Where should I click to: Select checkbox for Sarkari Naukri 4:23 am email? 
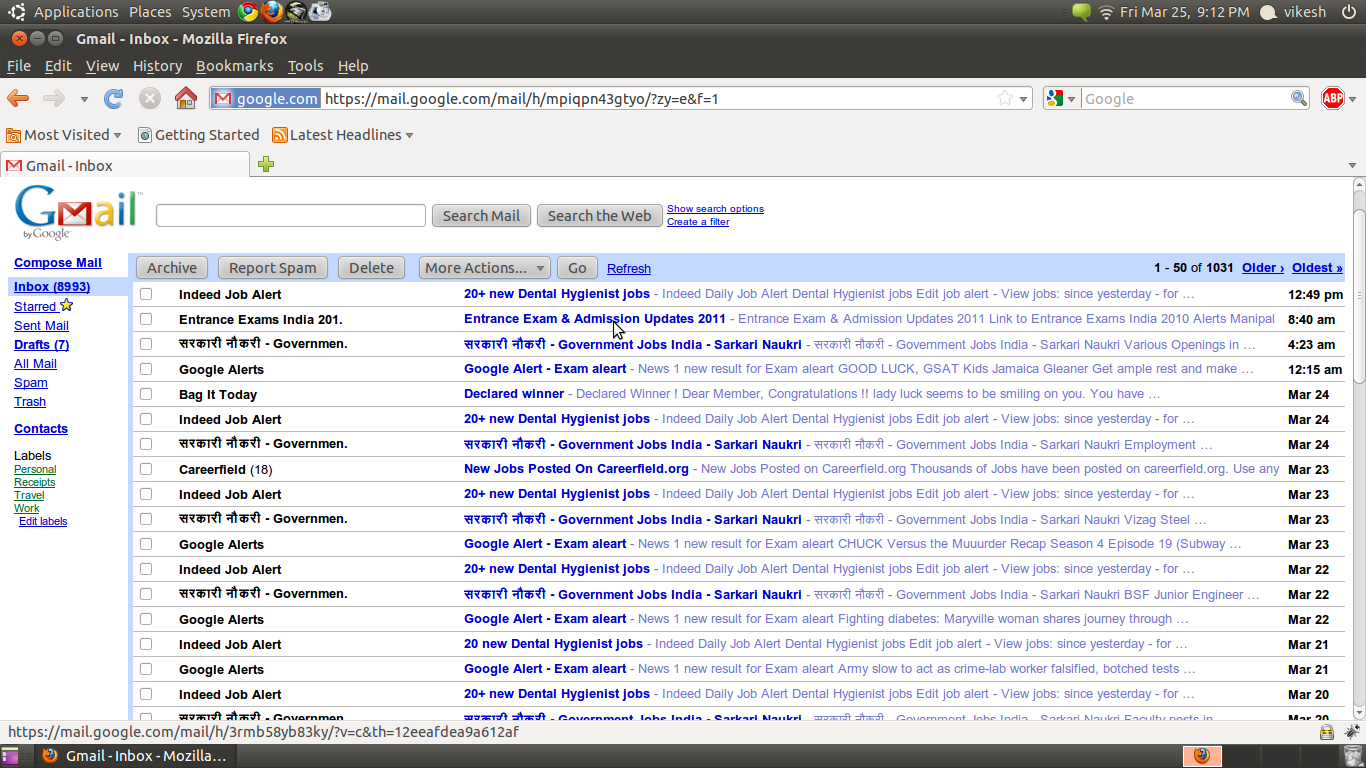(x=146, y=344)
